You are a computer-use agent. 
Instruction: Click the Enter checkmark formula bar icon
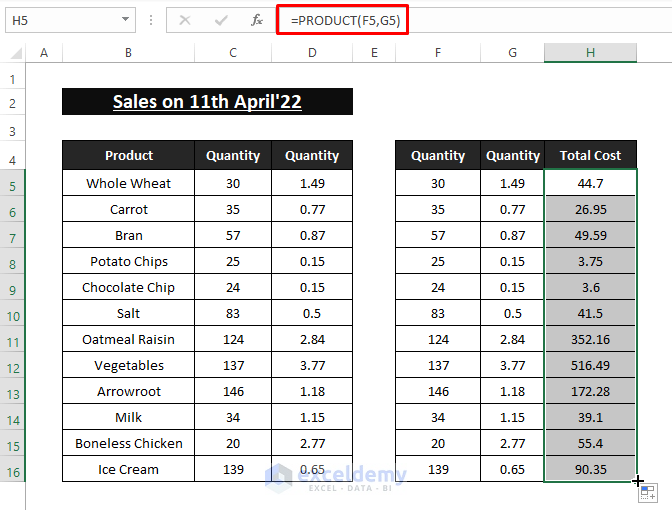coord(221,20)
